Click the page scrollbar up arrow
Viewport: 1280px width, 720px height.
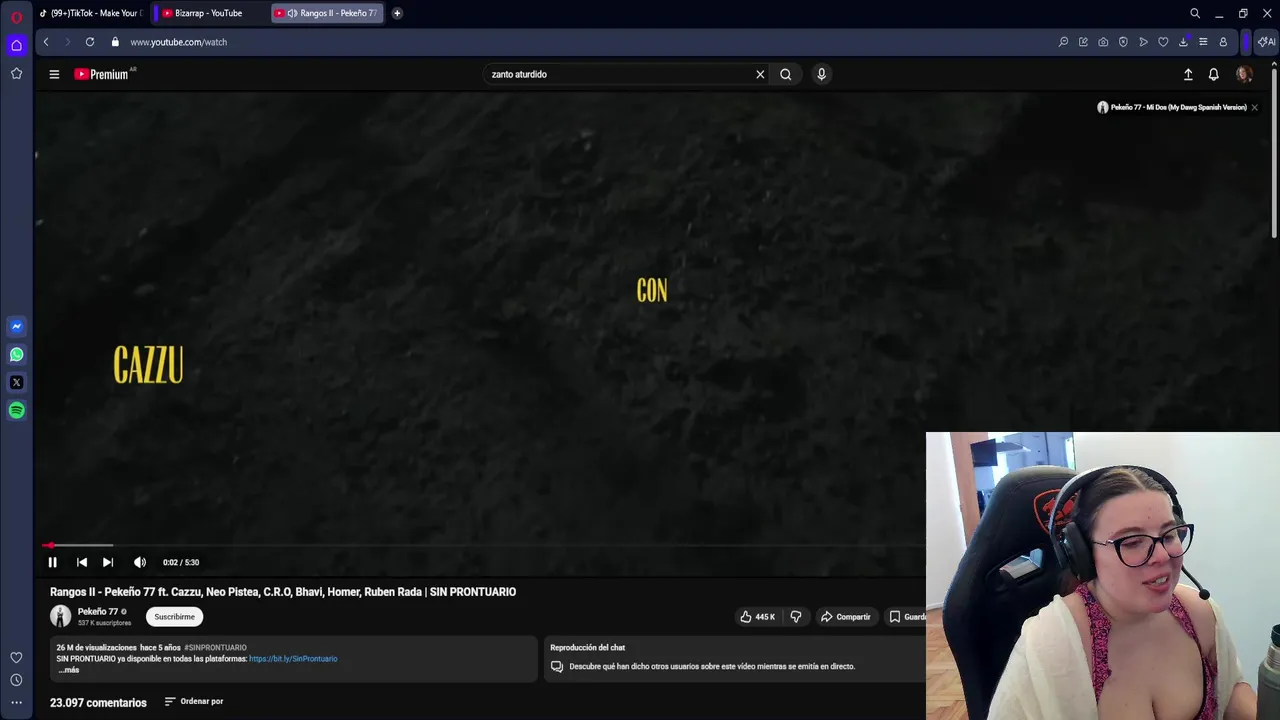(1274, 64)
